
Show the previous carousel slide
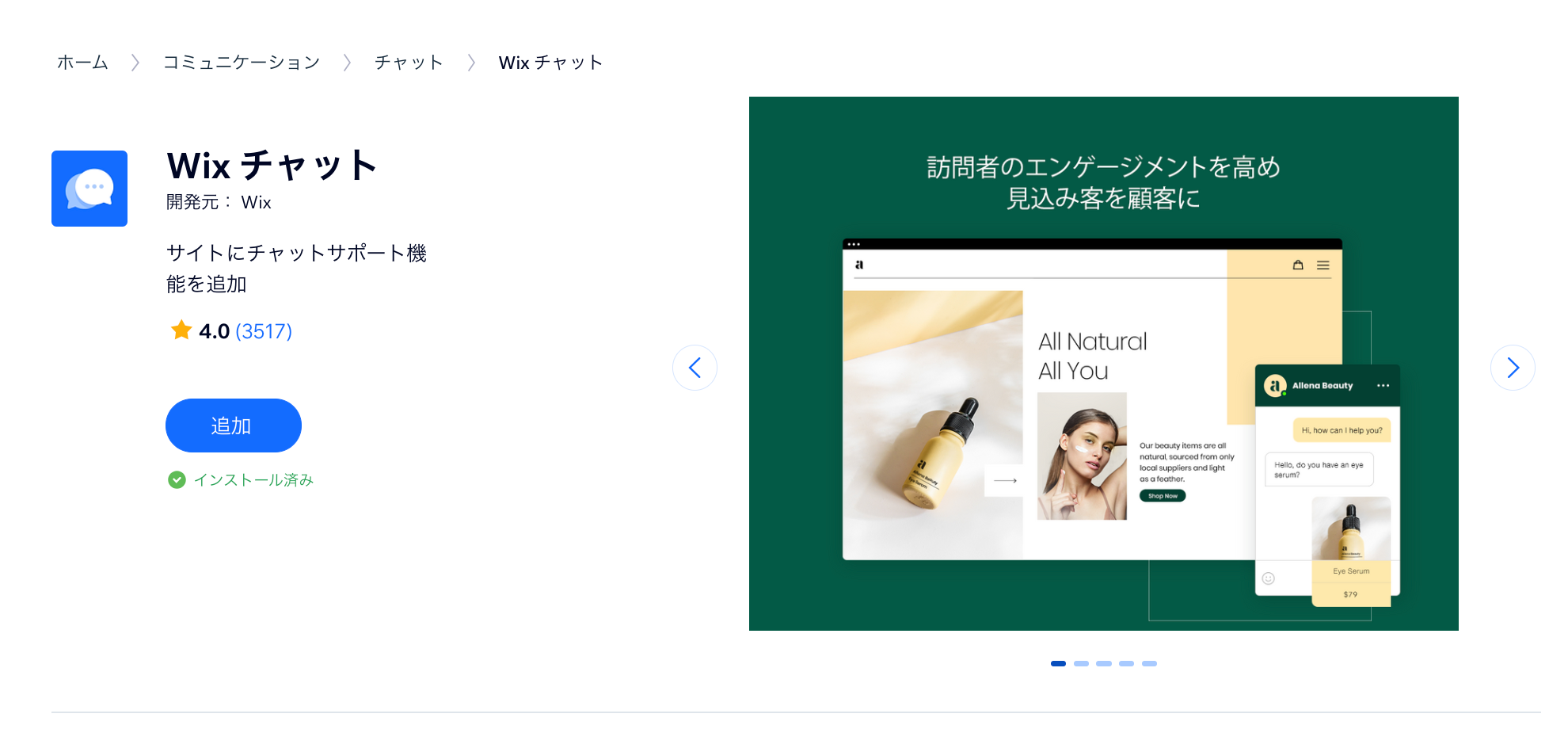pos(695,368)
